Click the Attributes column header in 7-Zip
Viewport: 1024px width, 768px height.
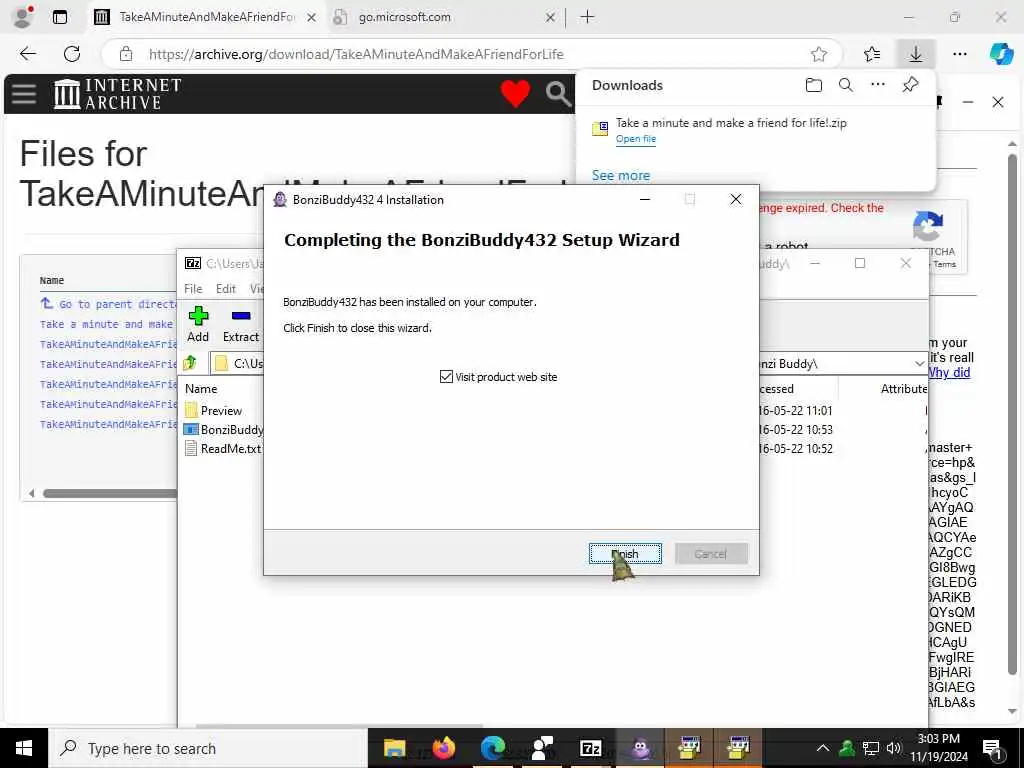pos(904,389)
